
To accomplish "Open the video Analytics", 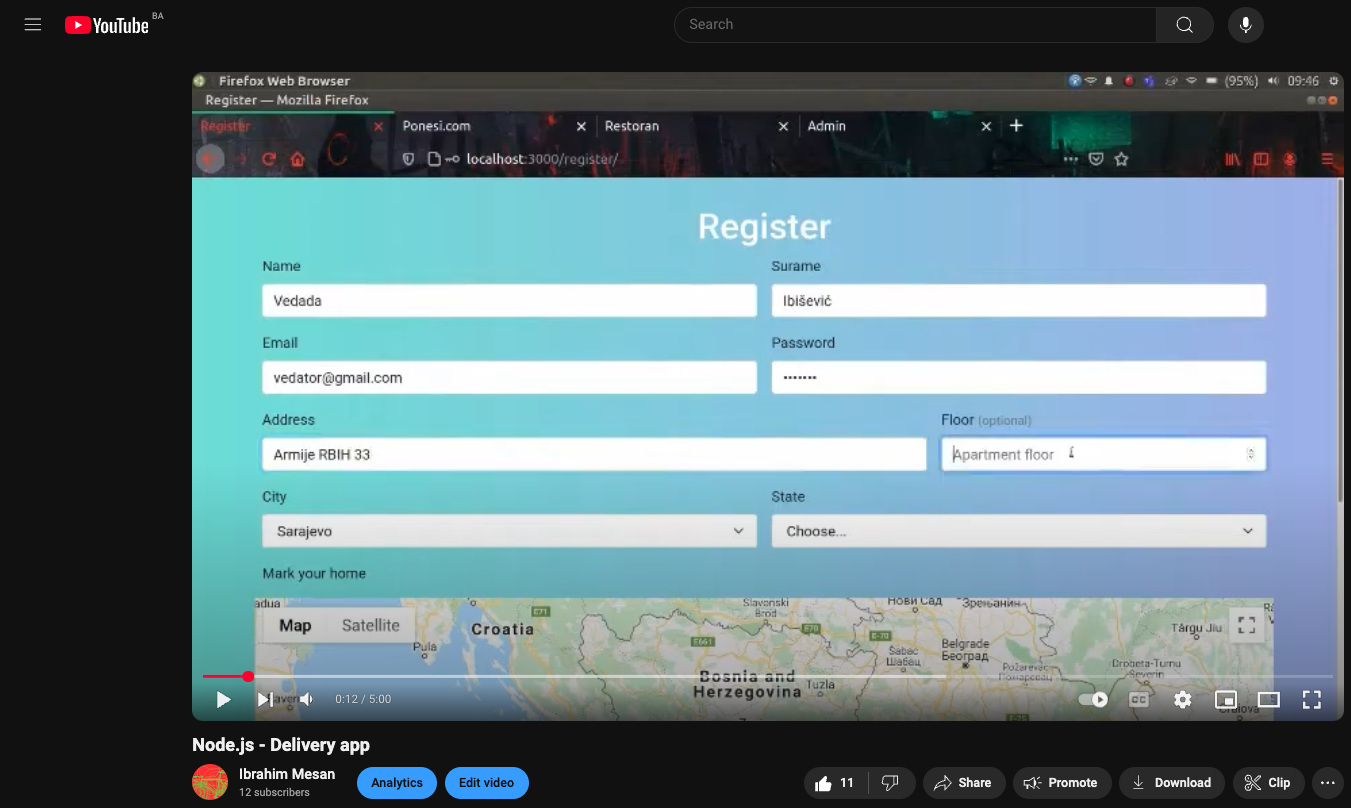I will tap(396, 783).
